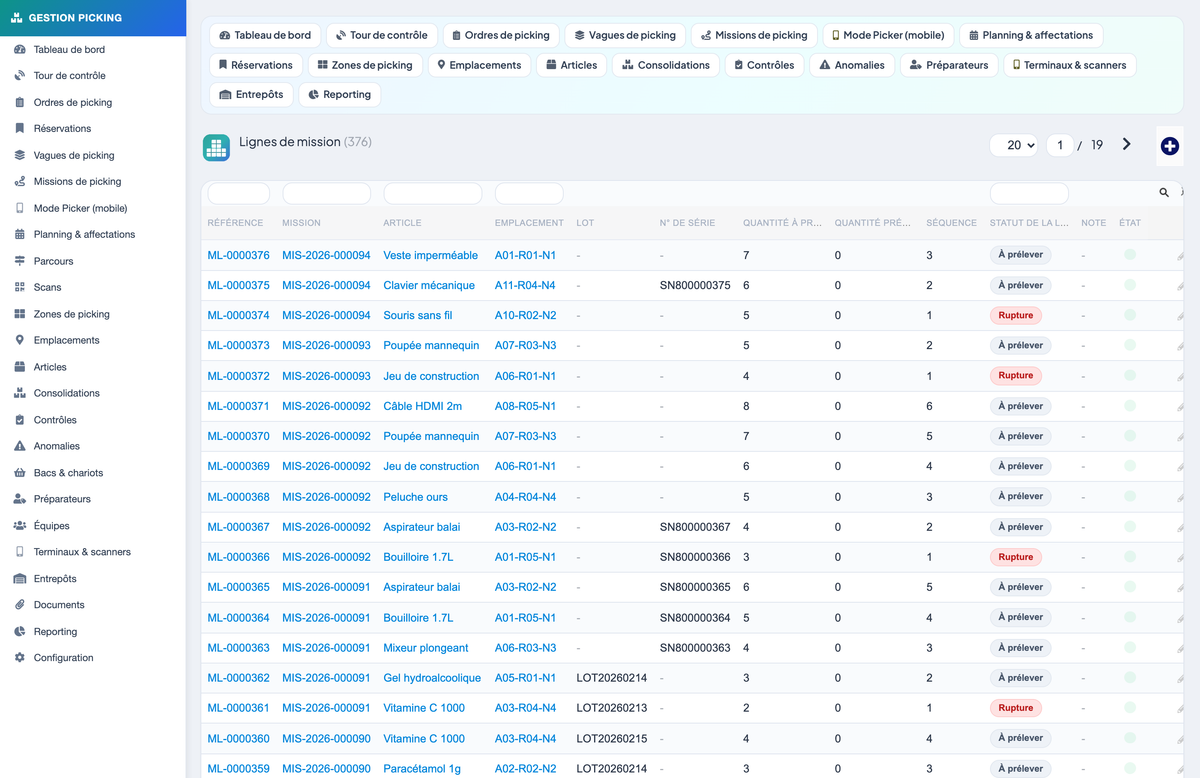Click the status dot on row ML-0000371
Viewport: 1200px width, 778px height.
click(x=1130, y=406)
